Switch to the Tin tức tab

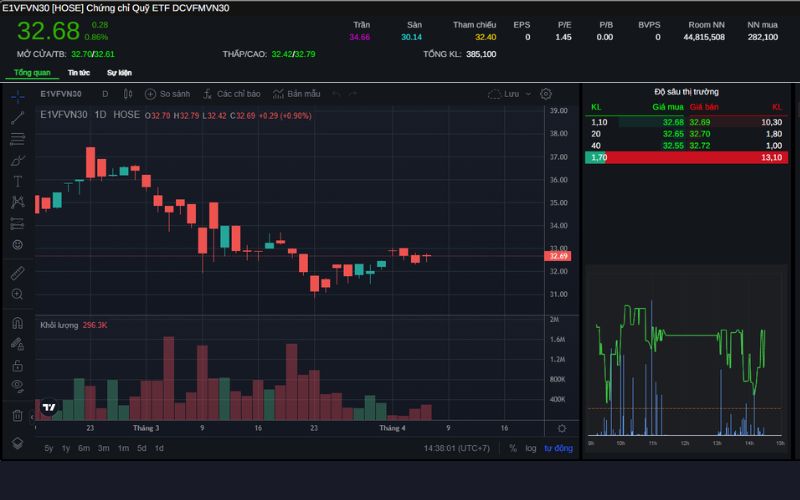(79, 72)
